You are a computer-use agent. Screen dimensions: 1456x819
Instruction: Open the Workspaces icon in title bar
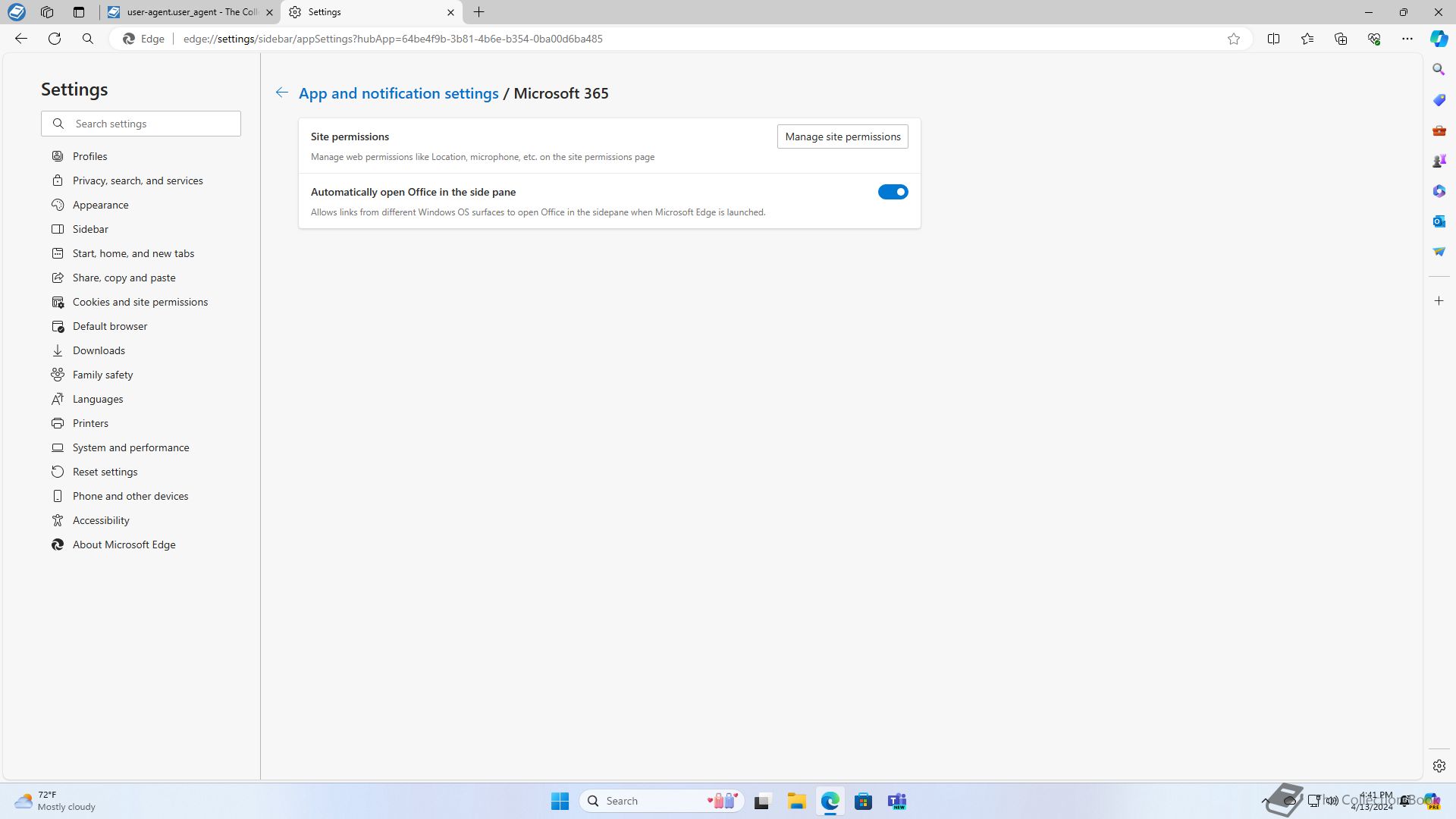[x=47, y=12]
